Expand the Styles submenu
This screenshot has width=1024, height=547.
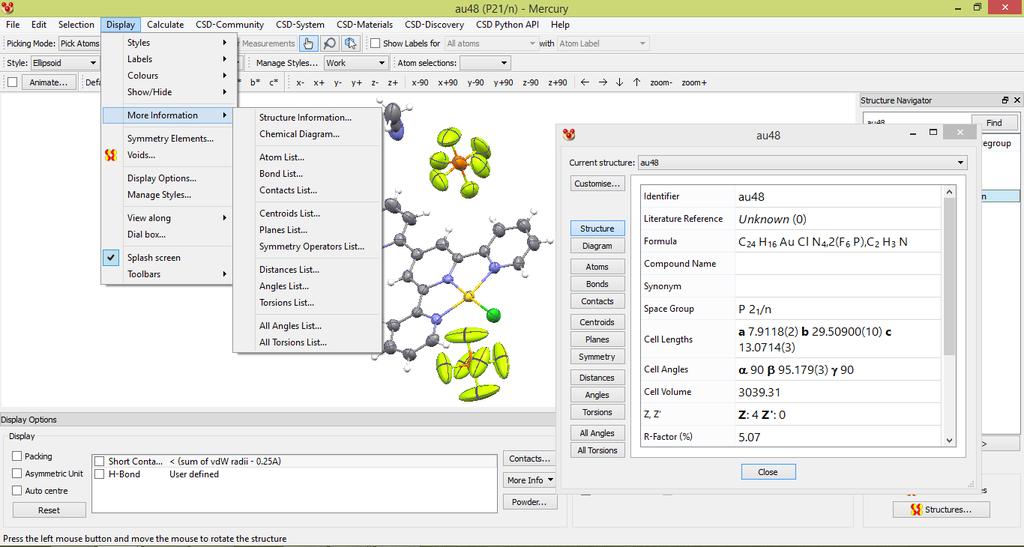(167, 42)
